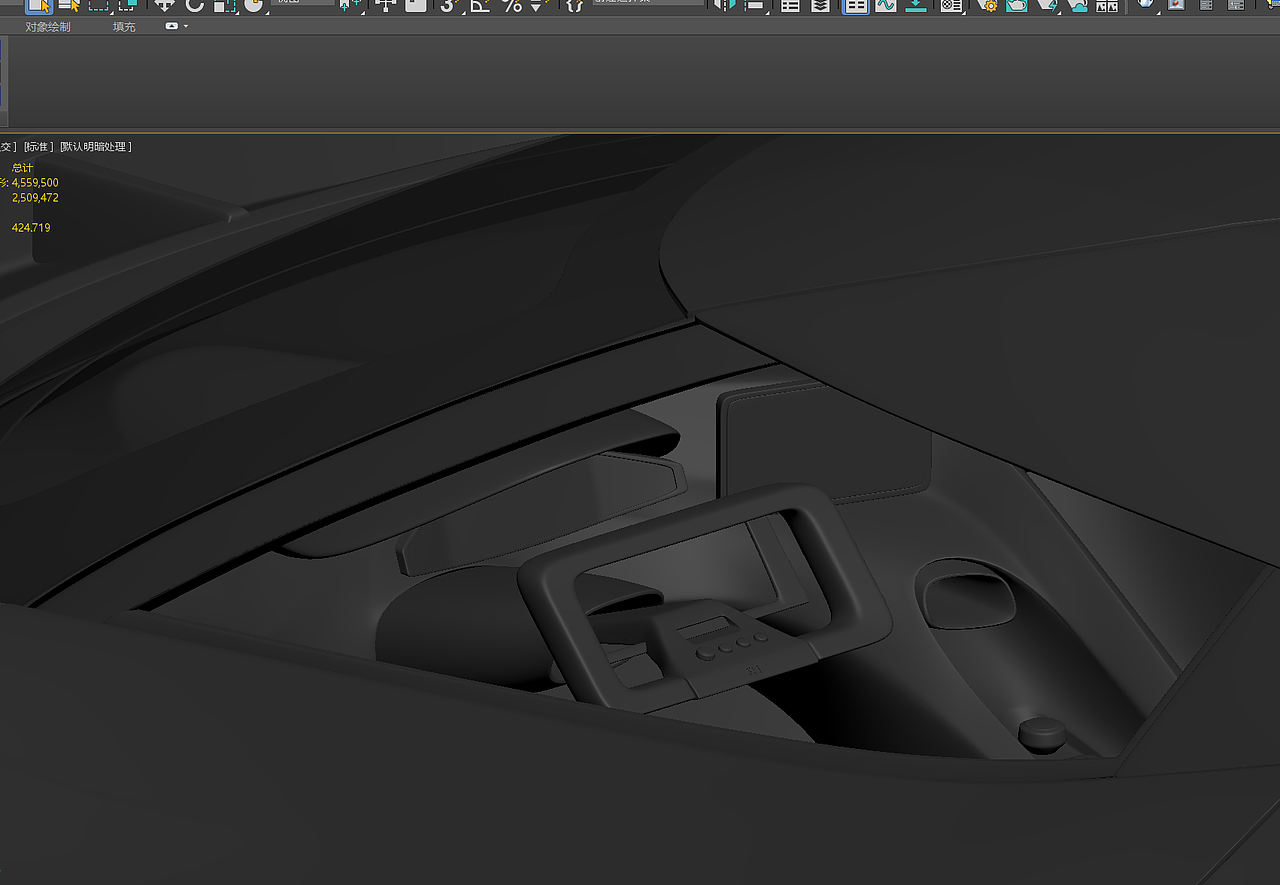
Task: Switch to the 对象绘制 ribbon tab
Action: click(48, 27)
